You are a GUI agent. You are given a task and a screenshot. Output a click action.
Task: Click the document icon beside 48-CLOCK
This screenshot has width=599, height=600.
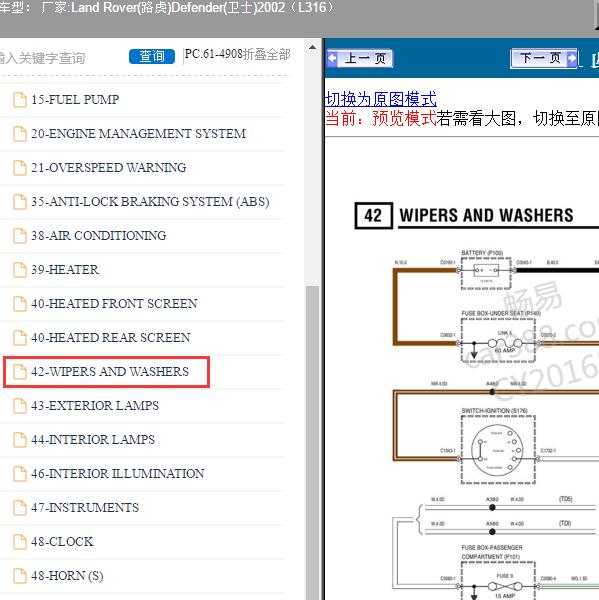click(20, 542)
